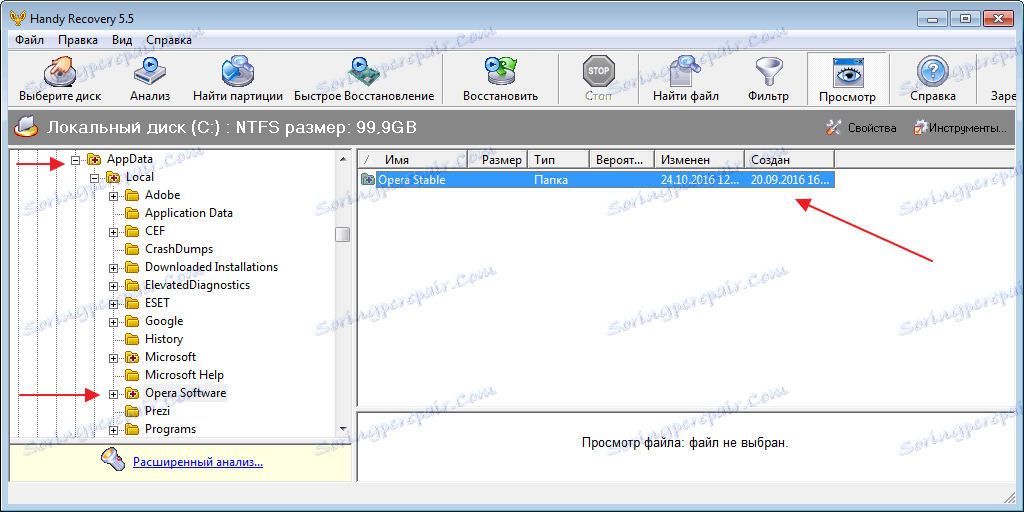The height and width of the screenshot is (512, 1024).
Task: Select the Microsoft Help folder
Action: (184, 375)
